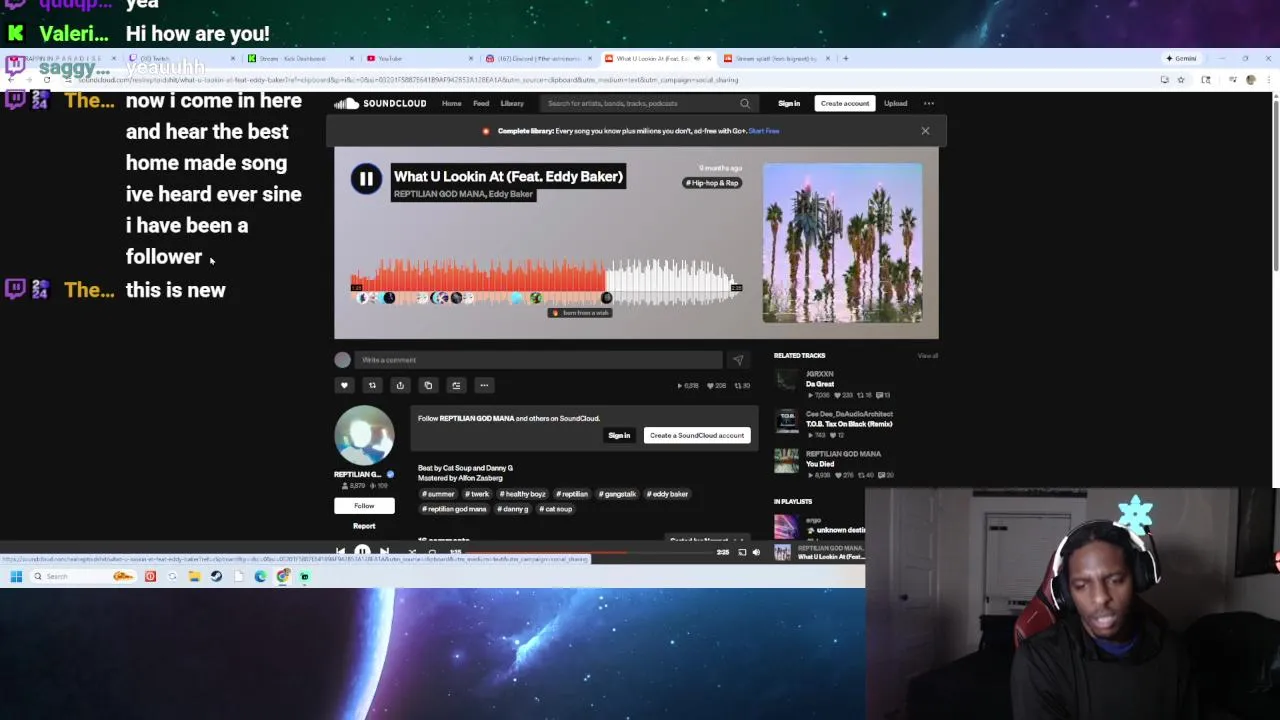Open the #summer tag
1280x720 pixels.
click(x=438, y=494)
